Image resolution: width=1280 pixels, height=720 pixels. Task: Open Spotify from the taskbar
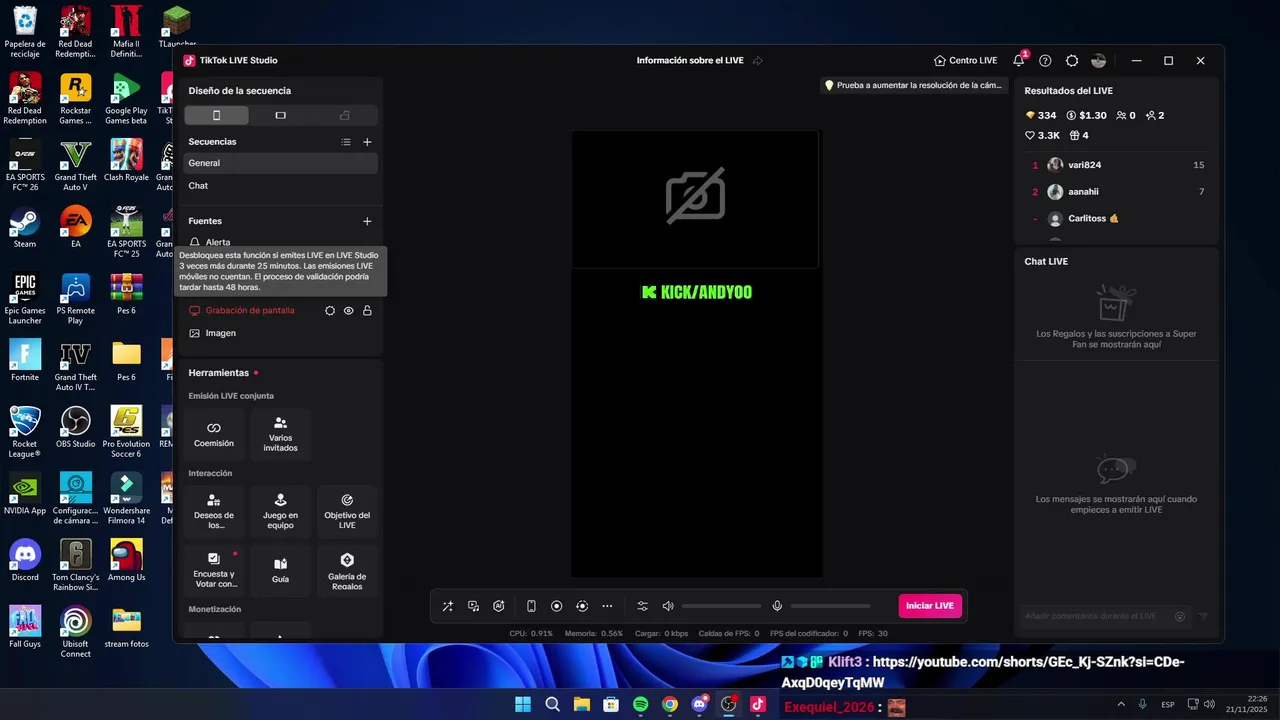coord(640,705)
